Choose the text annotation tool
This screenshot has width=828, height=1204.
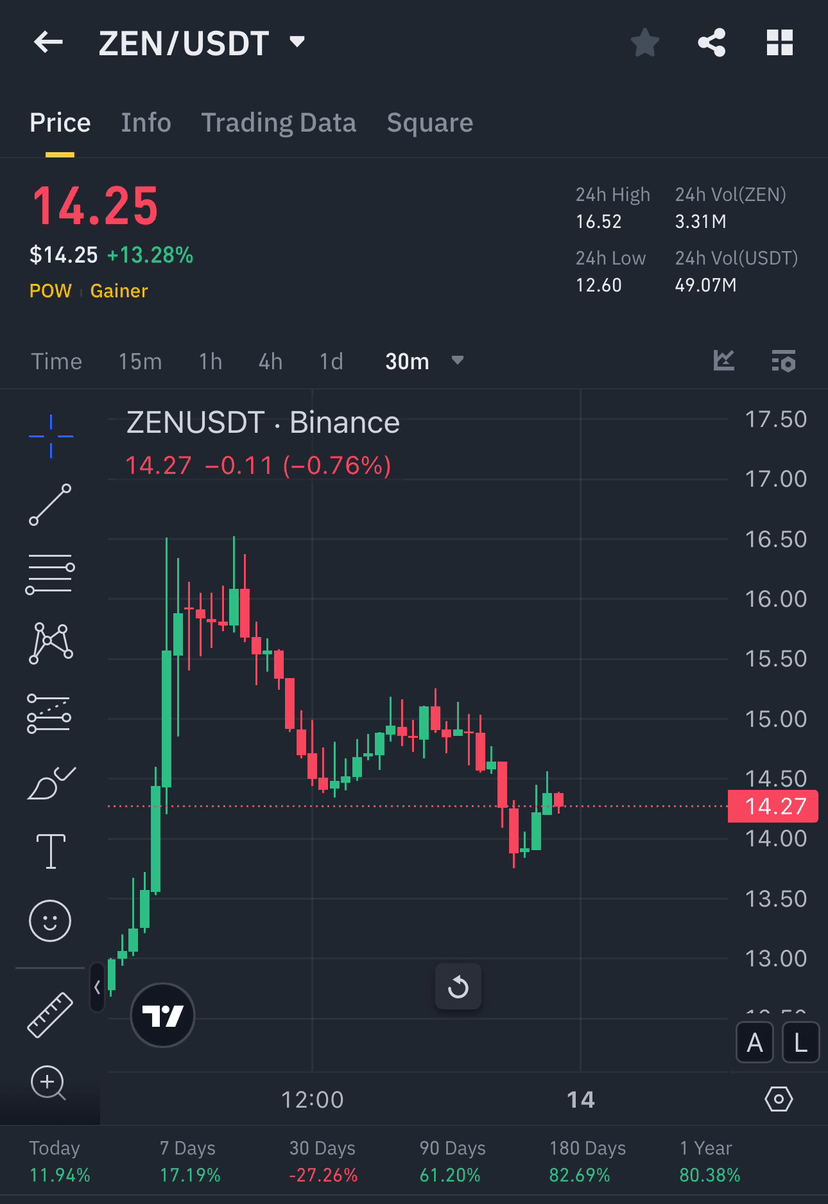(x=50, y=851)
